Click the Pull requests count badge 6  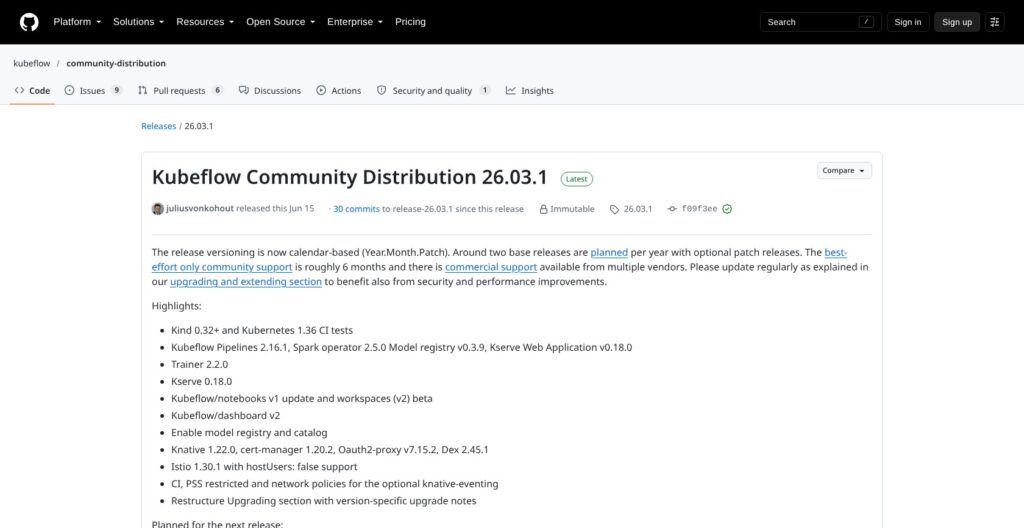click(217, 90)
